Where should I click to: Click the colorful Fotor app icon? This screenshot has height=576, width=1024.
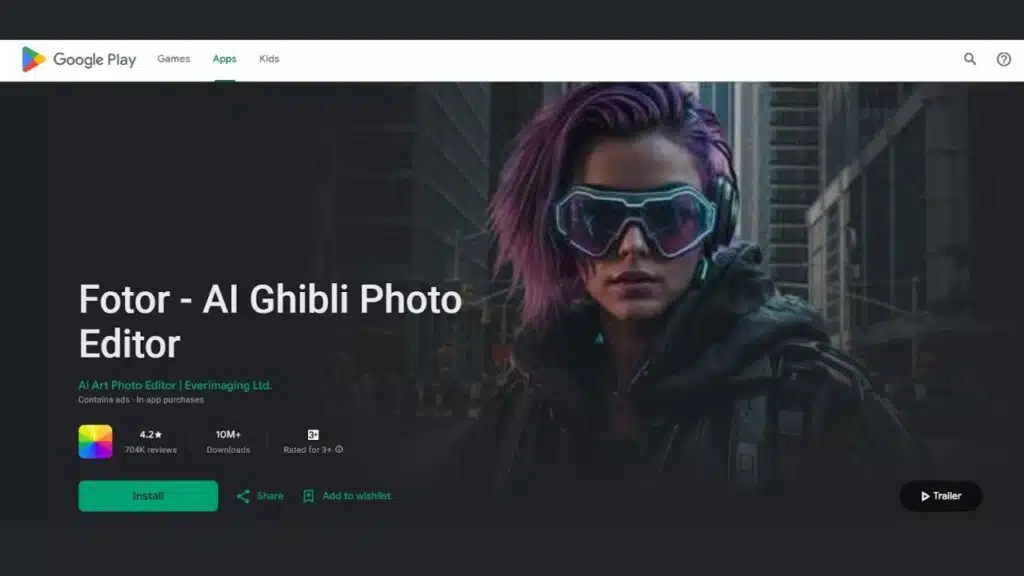click(x=96, y=441)
